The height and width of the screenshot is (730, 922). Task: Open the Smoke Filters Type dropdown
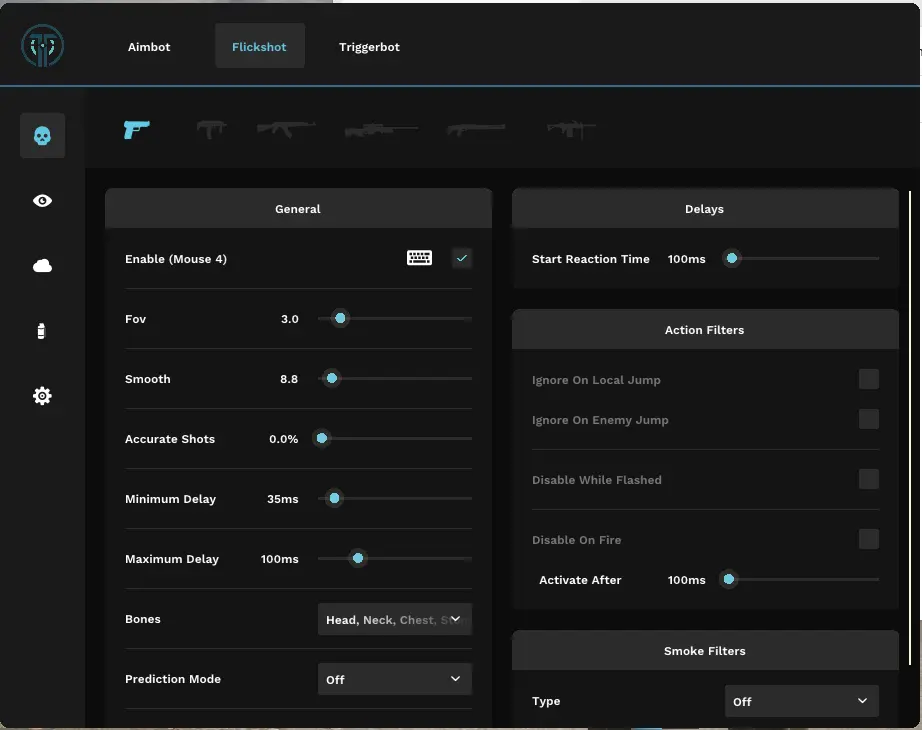point(801,701)
